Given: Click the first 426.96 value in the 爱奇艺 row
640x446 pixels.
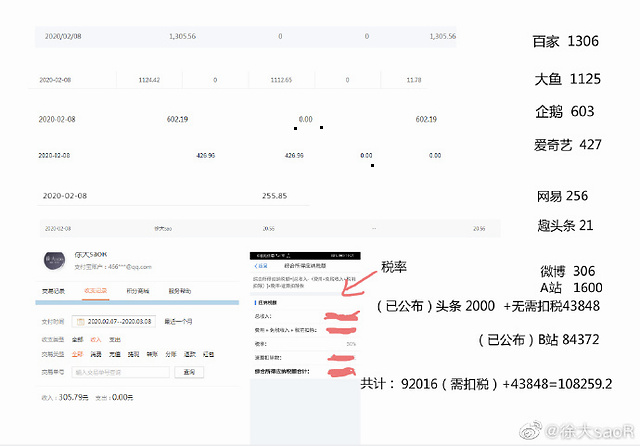Looking at the screenshot, I should (206, 155).
